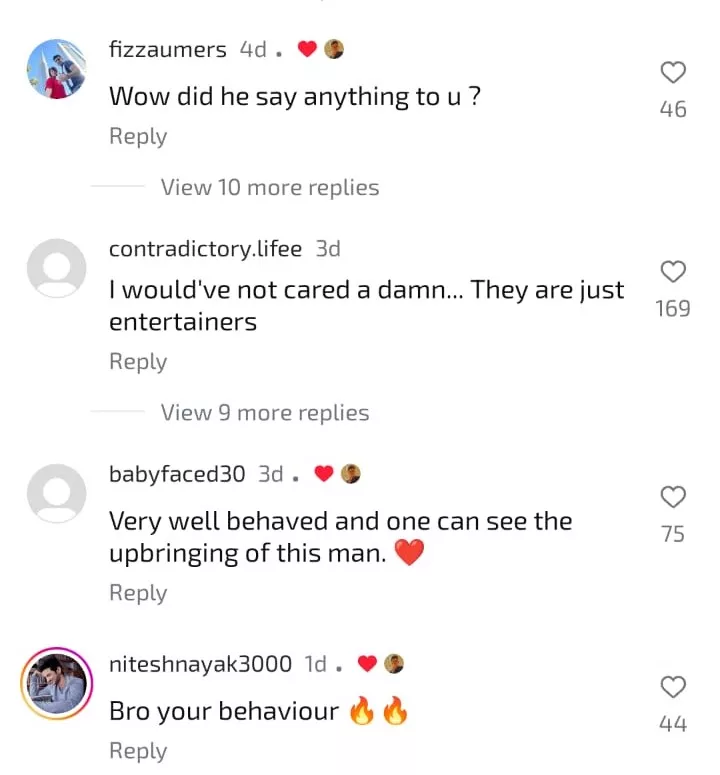Reply to babyfaced30's comment
The width and height of the screenshot is (720, 775).
138,593
